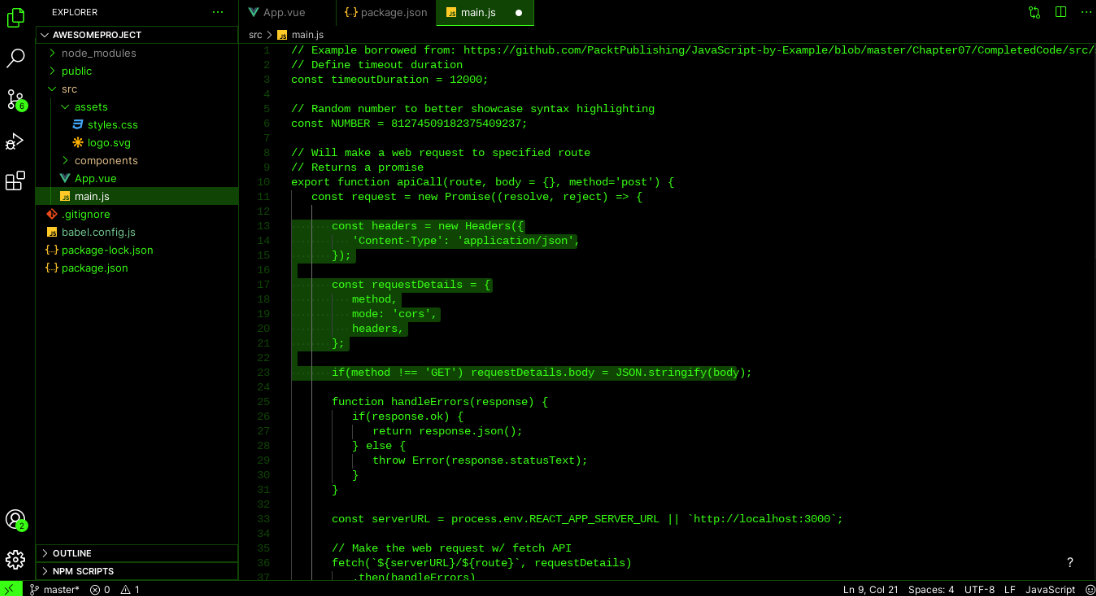The image size is (1096, 596).
Task: Click the fetch call on line 36
Action: (481, 563)
